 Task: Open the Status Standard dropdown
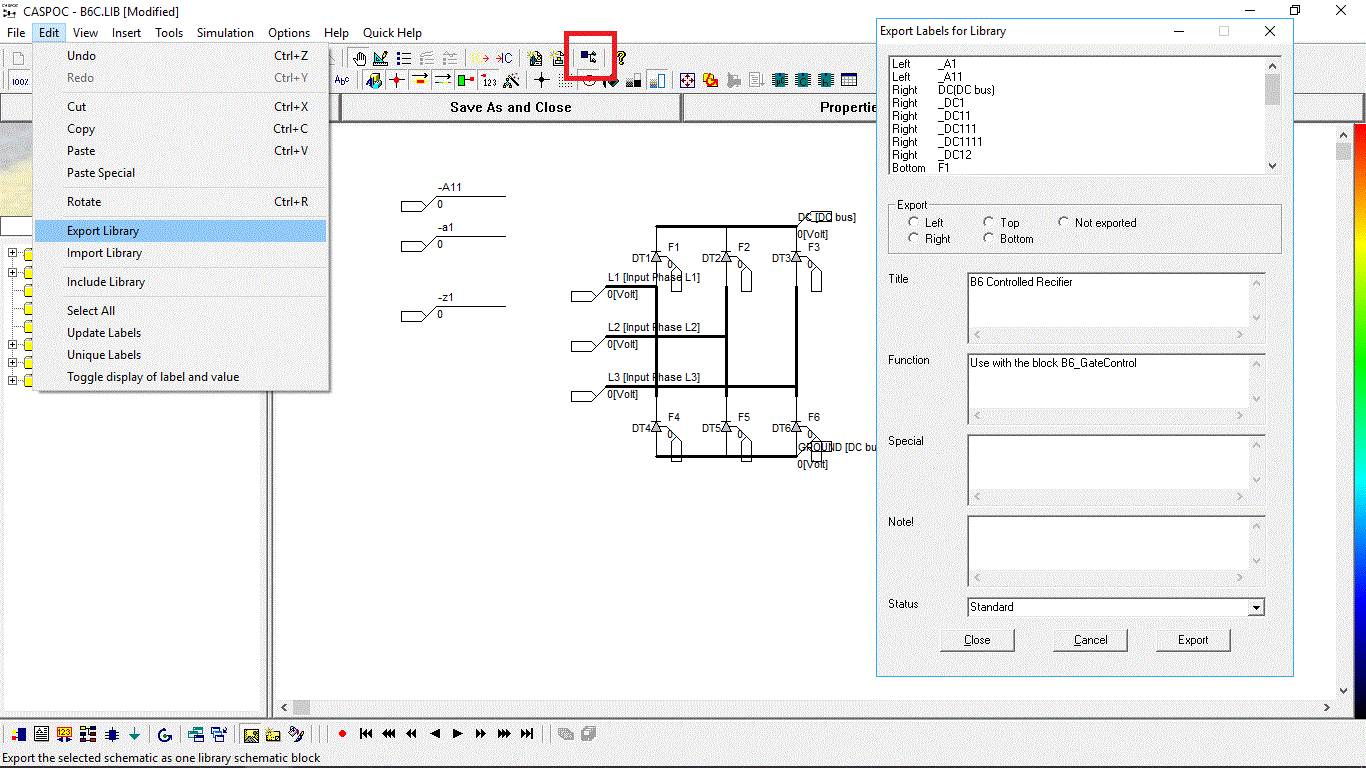(x=1256, y=607)
